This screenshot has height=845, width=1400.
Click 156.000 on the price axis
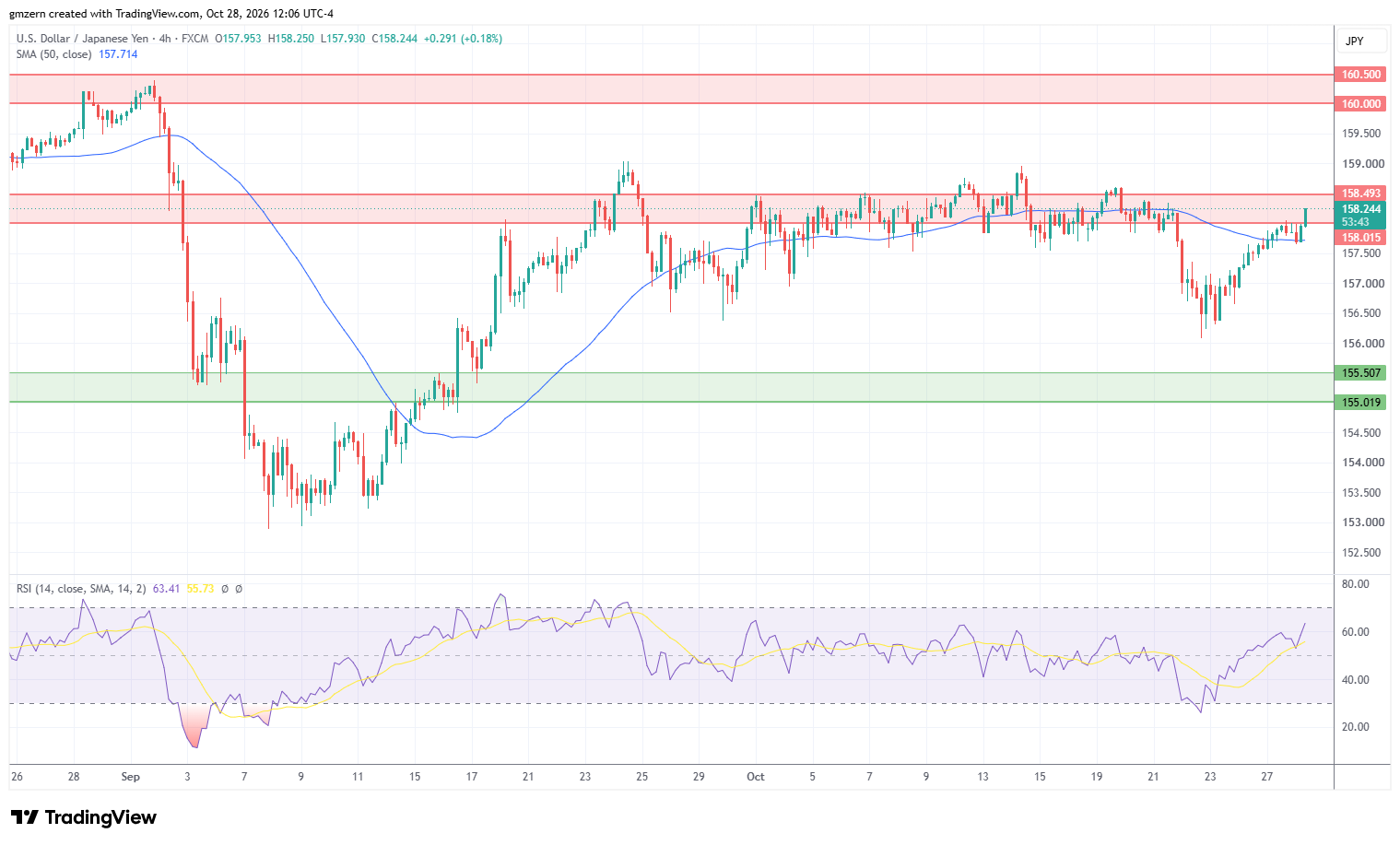click(x=1361, y=344)
